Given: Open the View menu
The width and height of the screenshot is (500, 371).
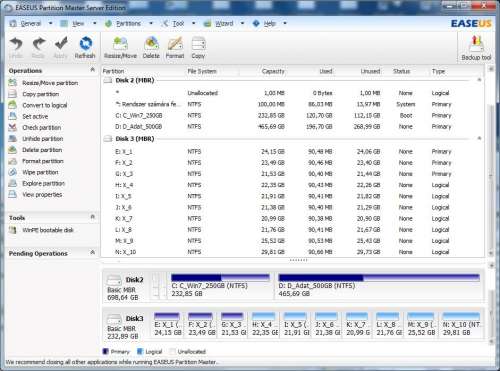Looking at the screenshot, I should [78, 23].
